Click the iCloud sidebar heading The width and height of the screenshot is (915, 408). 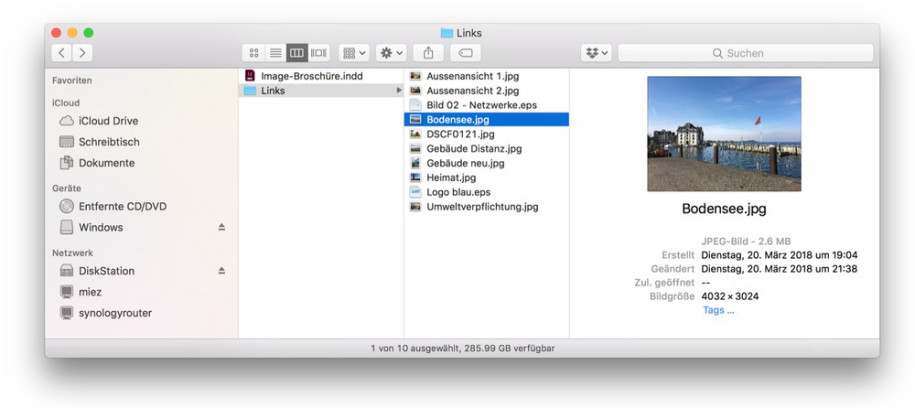[x=66, y=103]
